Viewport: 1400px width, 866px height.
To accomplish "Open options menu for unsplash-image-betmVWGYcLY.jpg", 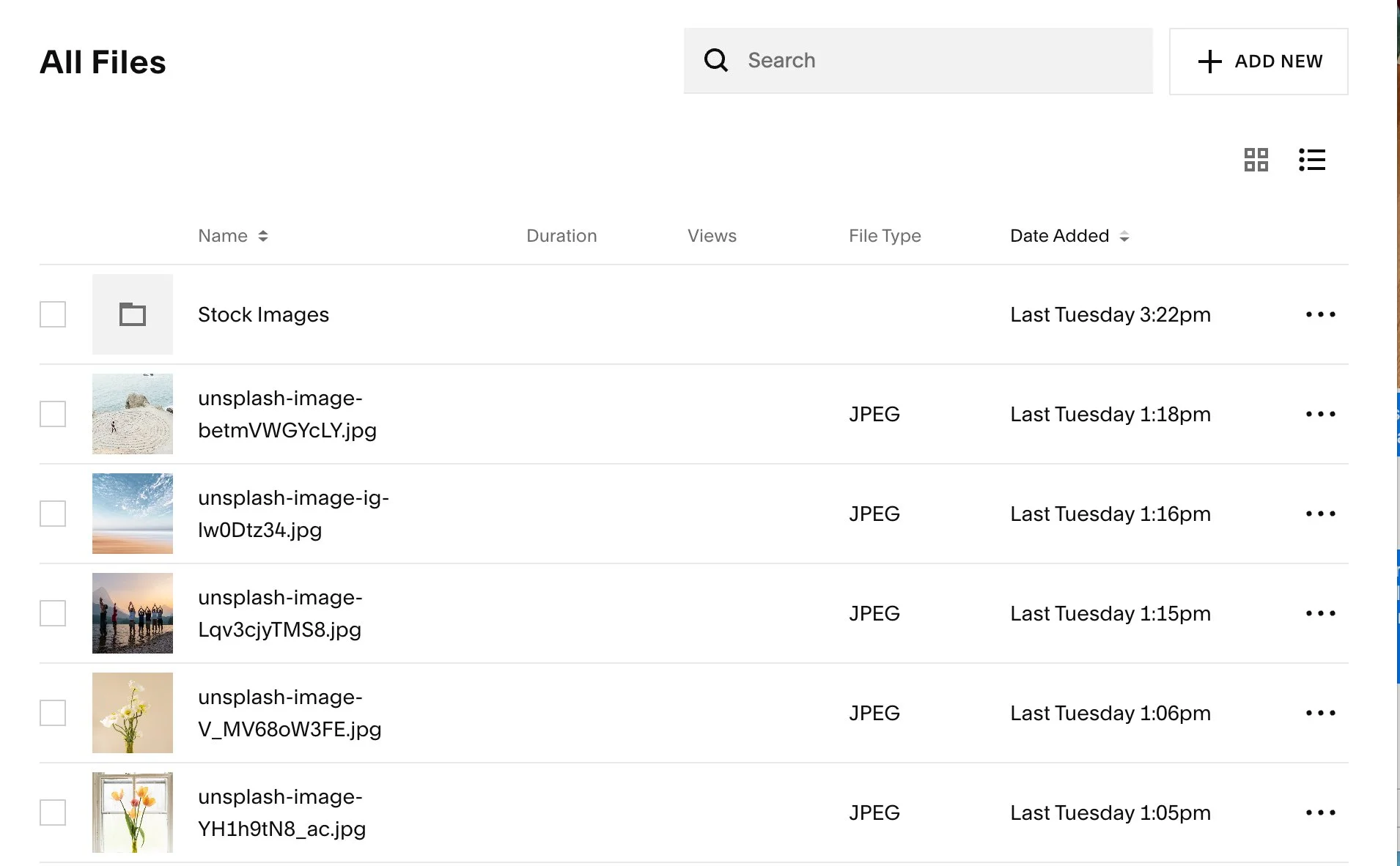I will [1320, 414].
